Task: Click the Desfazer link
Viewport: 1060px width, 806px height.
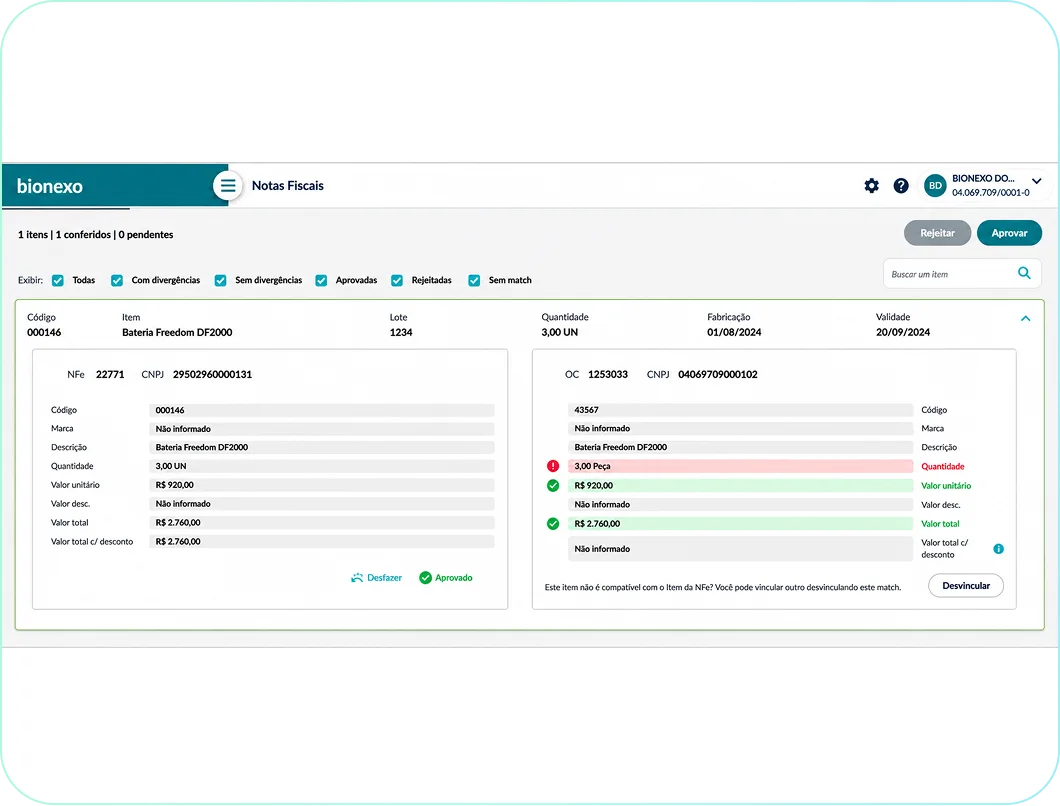Action: 385,577
